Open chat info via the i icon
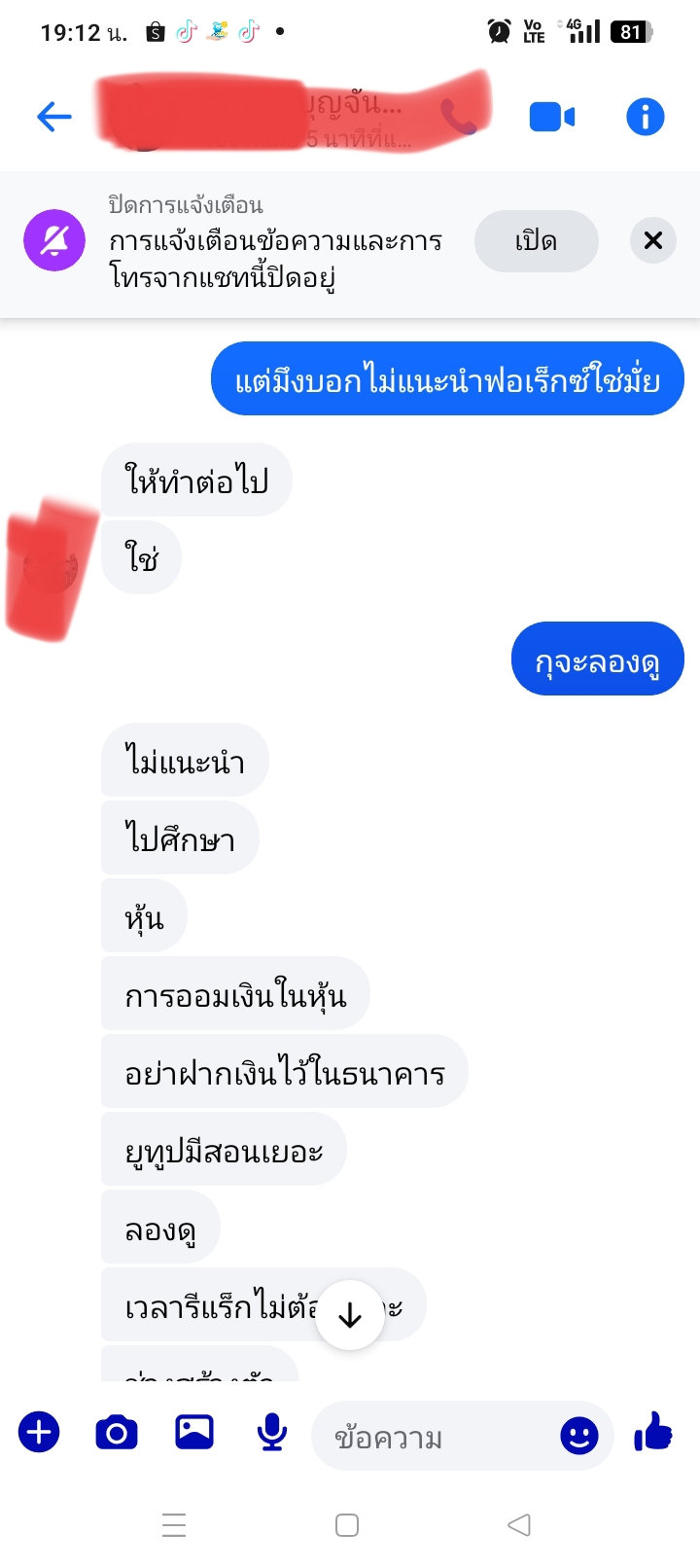Screen dimensions: 700x1568 (645, 117)
